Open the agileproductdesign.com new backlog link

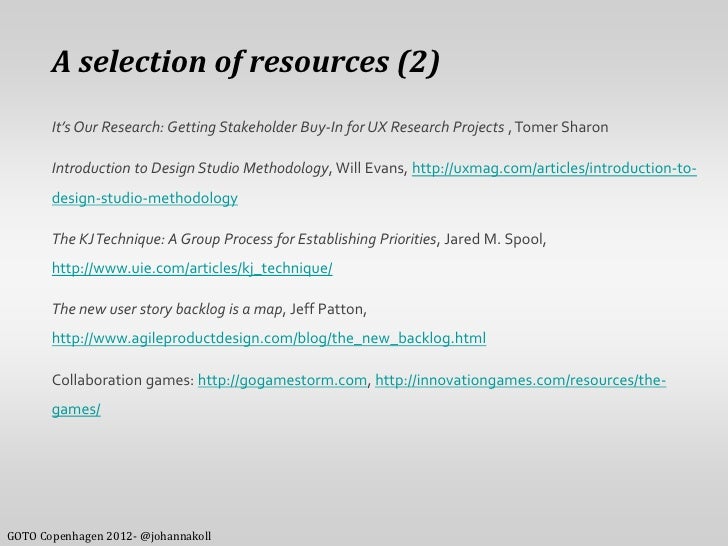click(x=269, y=338)
